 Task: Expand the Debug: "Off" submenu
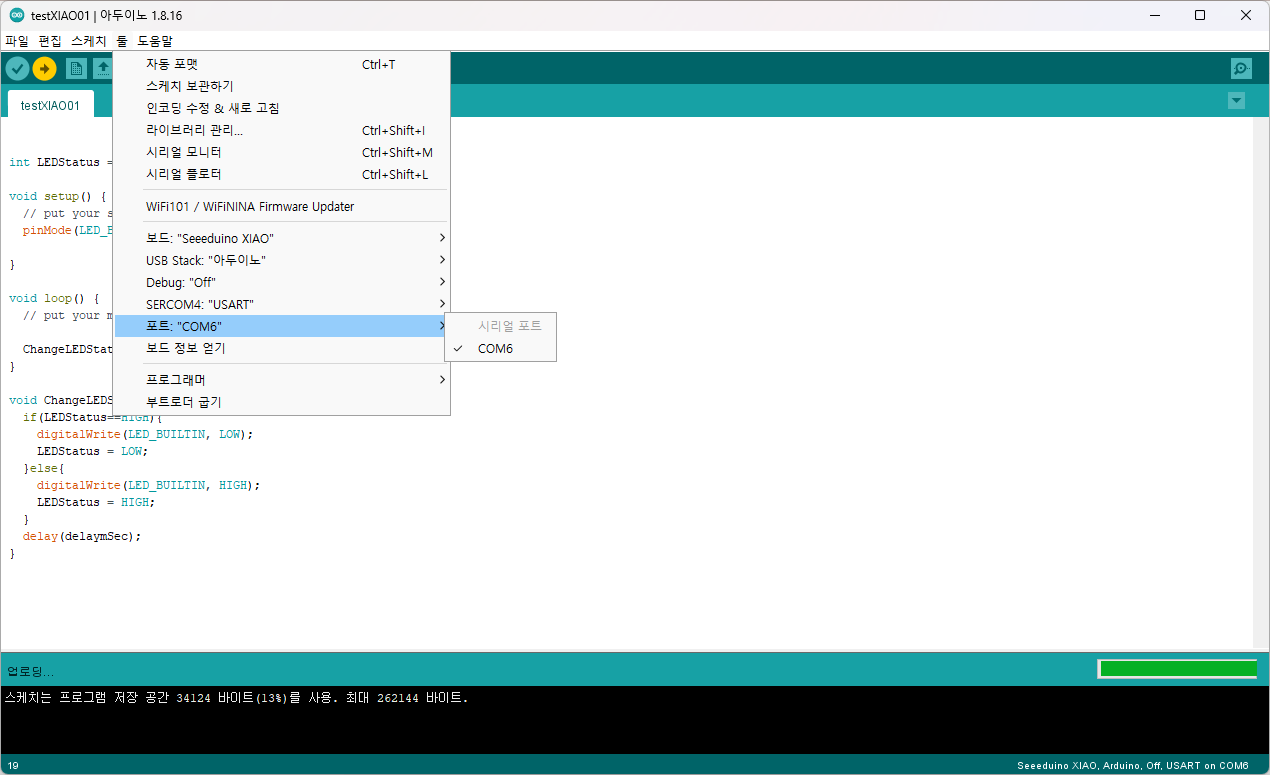click(281, 282)
